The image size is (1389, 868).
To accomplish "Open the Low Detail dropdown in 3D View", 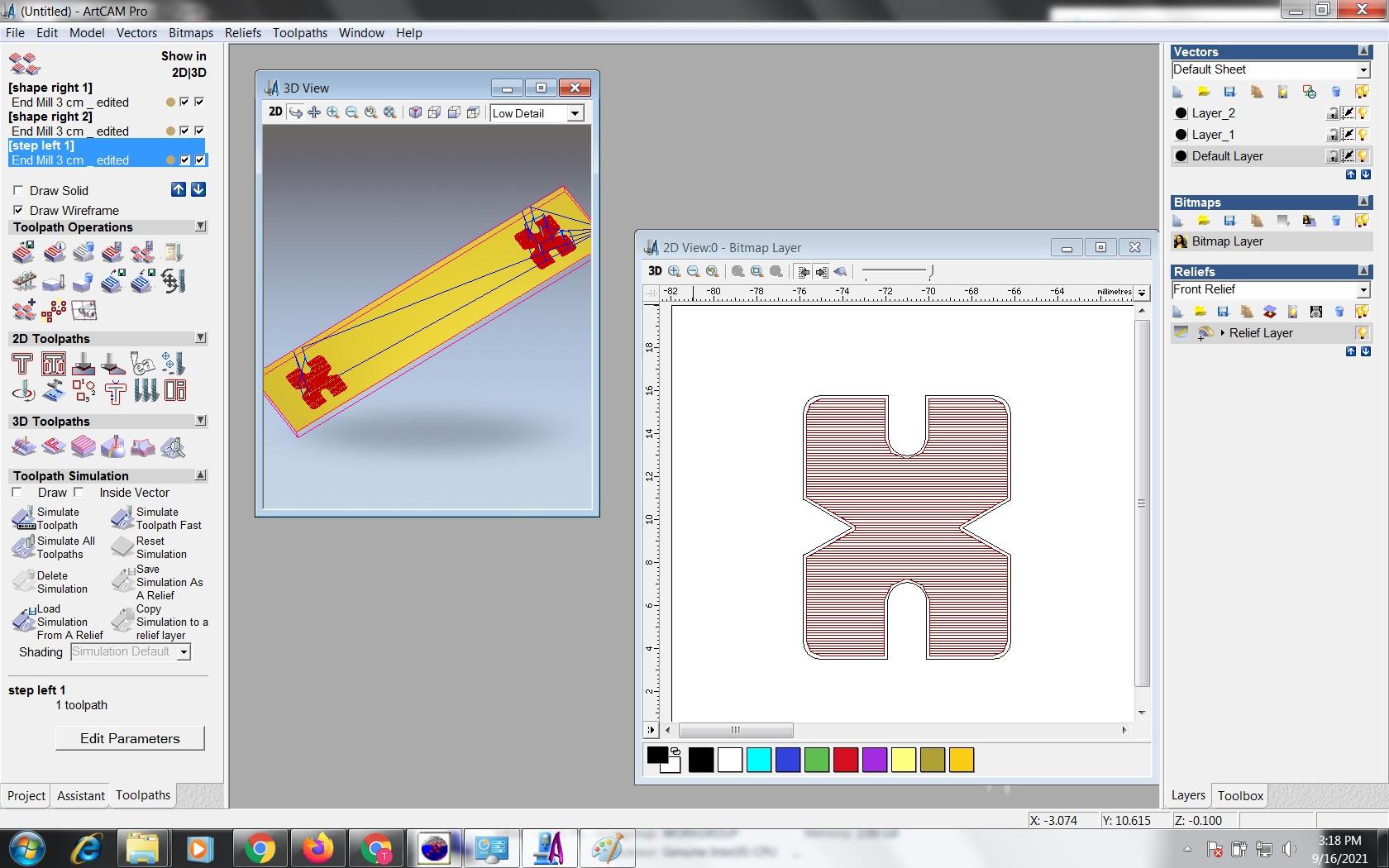I will click(x=575, y=113).
